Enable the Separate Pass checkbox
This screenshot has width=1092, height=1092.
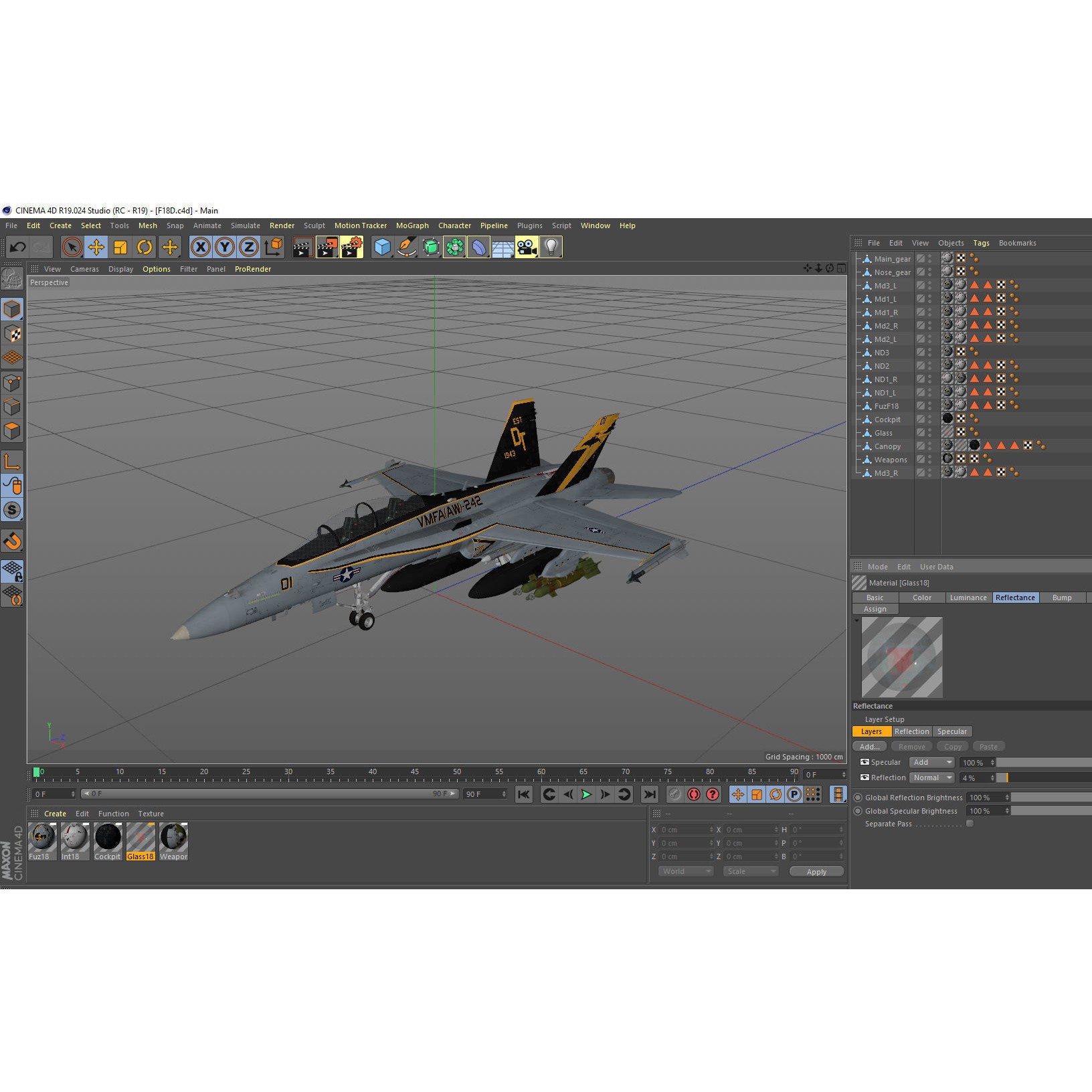[x=970, y=824]
